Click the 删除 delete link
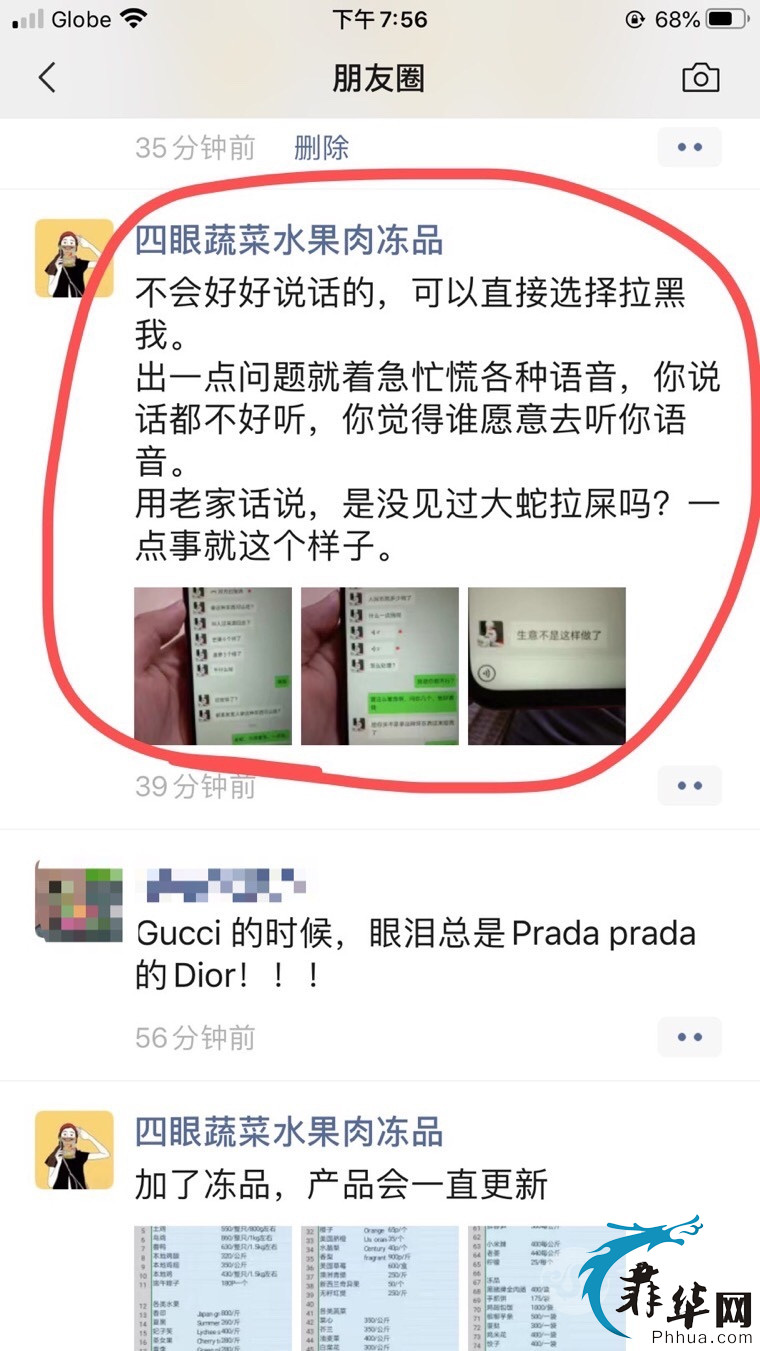 (321, 148)
